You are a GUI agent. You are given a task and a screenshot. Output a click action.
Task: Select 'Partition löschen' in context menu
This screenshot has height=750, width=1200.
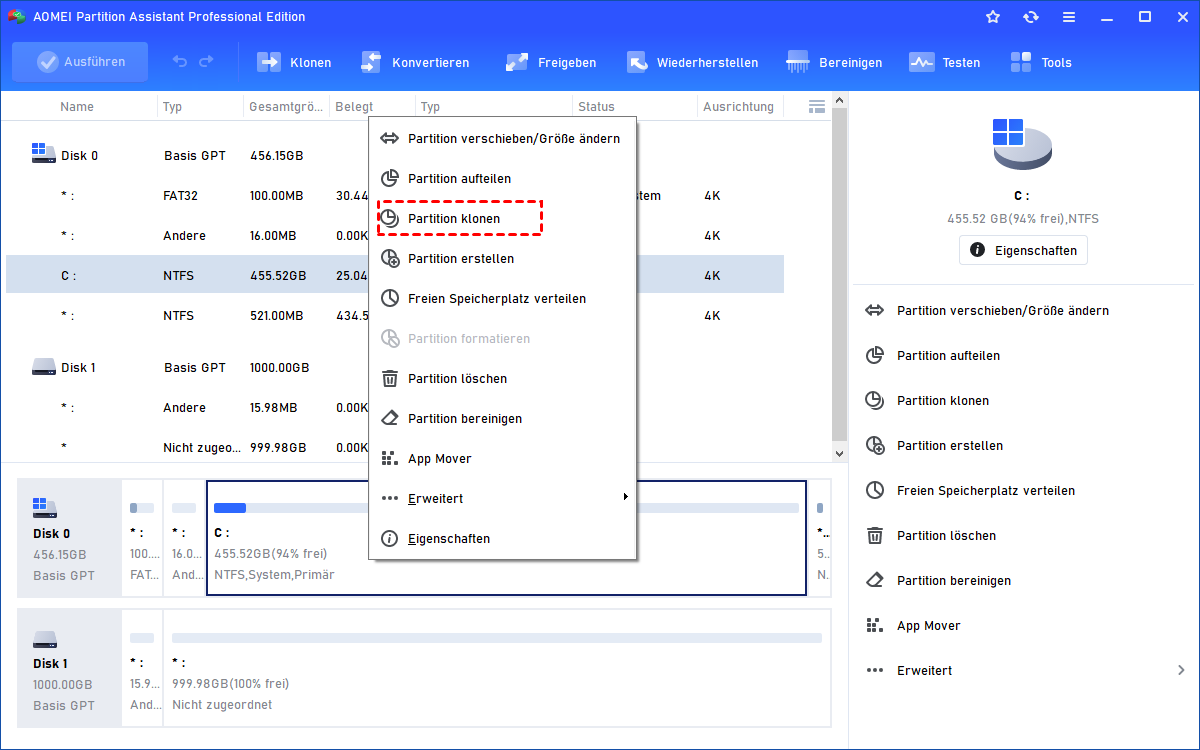point(503,379)
